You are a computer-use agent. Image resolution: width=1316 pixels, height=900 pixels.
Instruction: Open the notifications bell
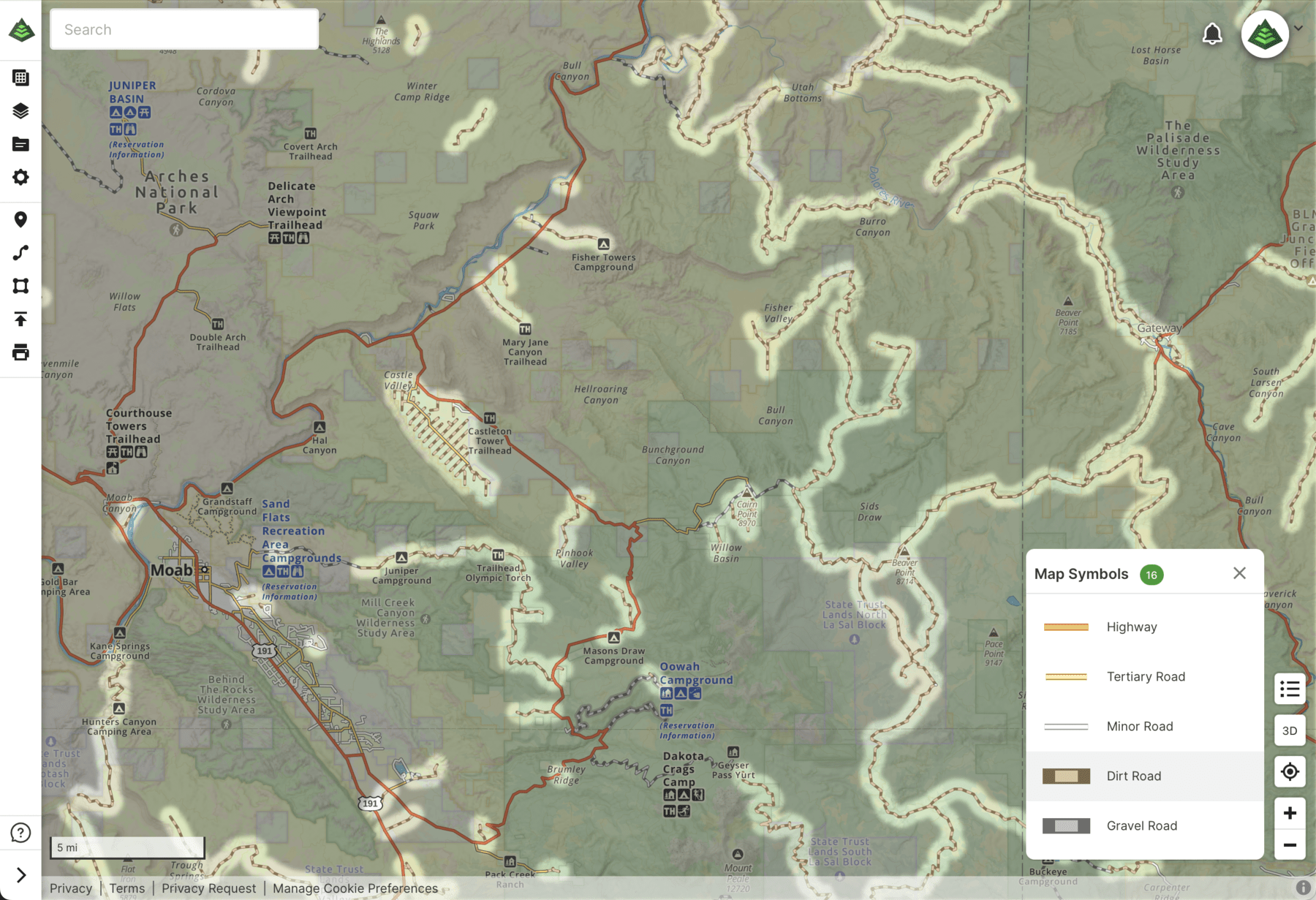coord(1212,34)
